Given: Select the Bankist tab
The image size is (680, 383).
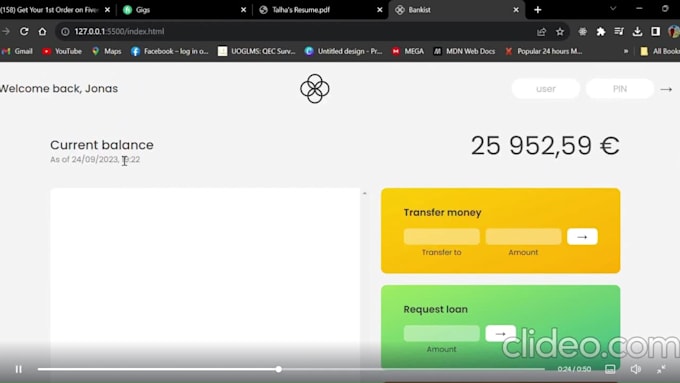Looking at the screenshot, I should [456, 10].
